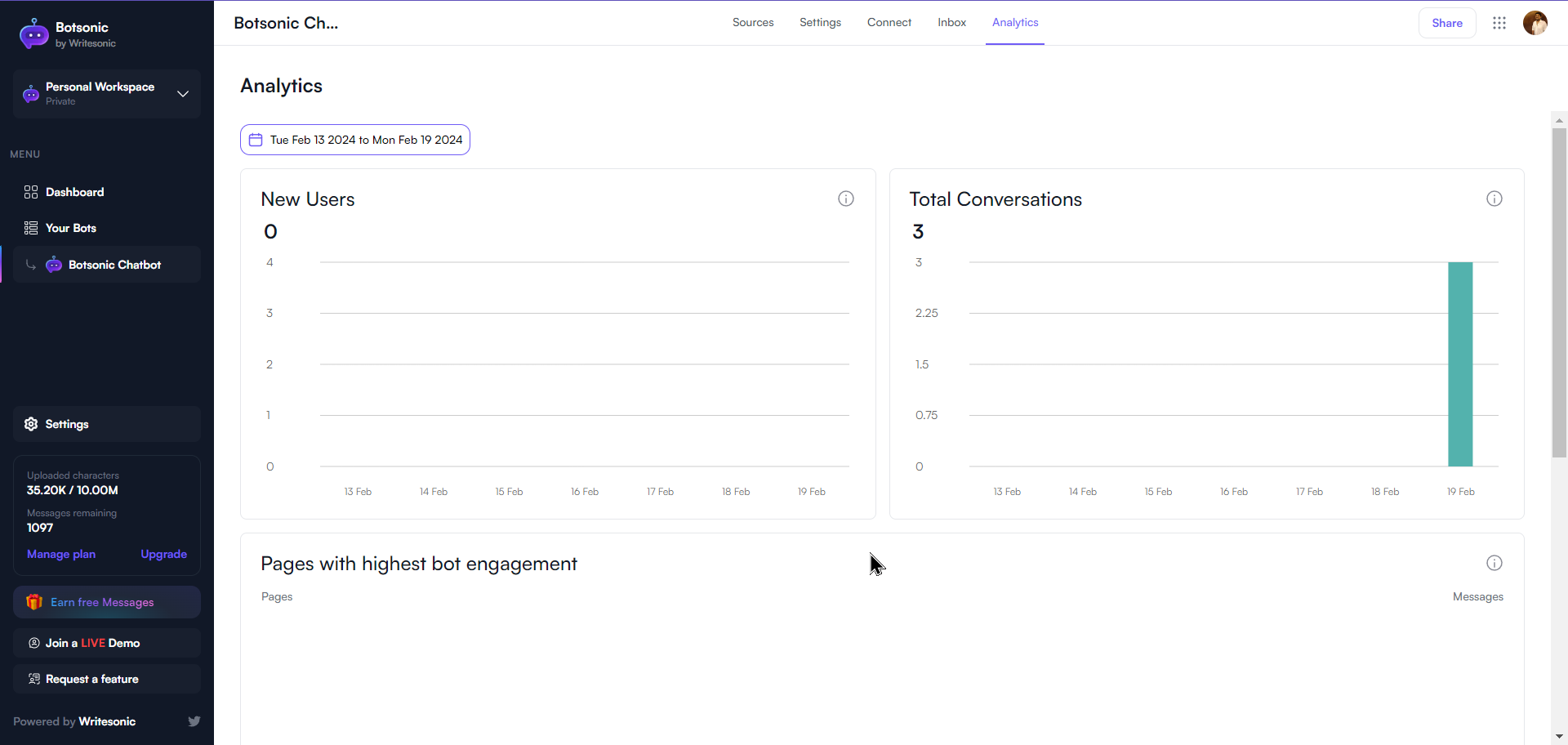This screenshot has width=1568, height=745.
Task: Expand the Personal Workspace selector
Action: click(183, 94)
